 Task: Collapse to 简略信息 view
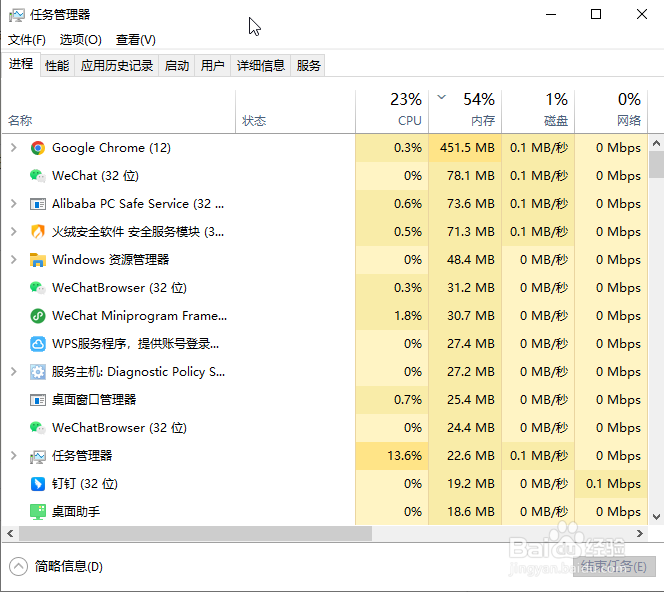[58, 566]
